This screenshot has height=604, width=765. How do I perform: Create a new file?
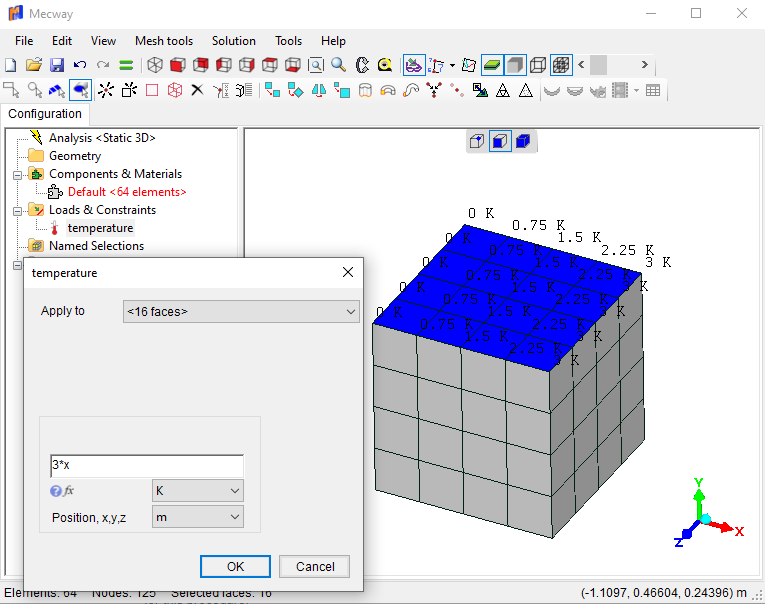point(10,65)
